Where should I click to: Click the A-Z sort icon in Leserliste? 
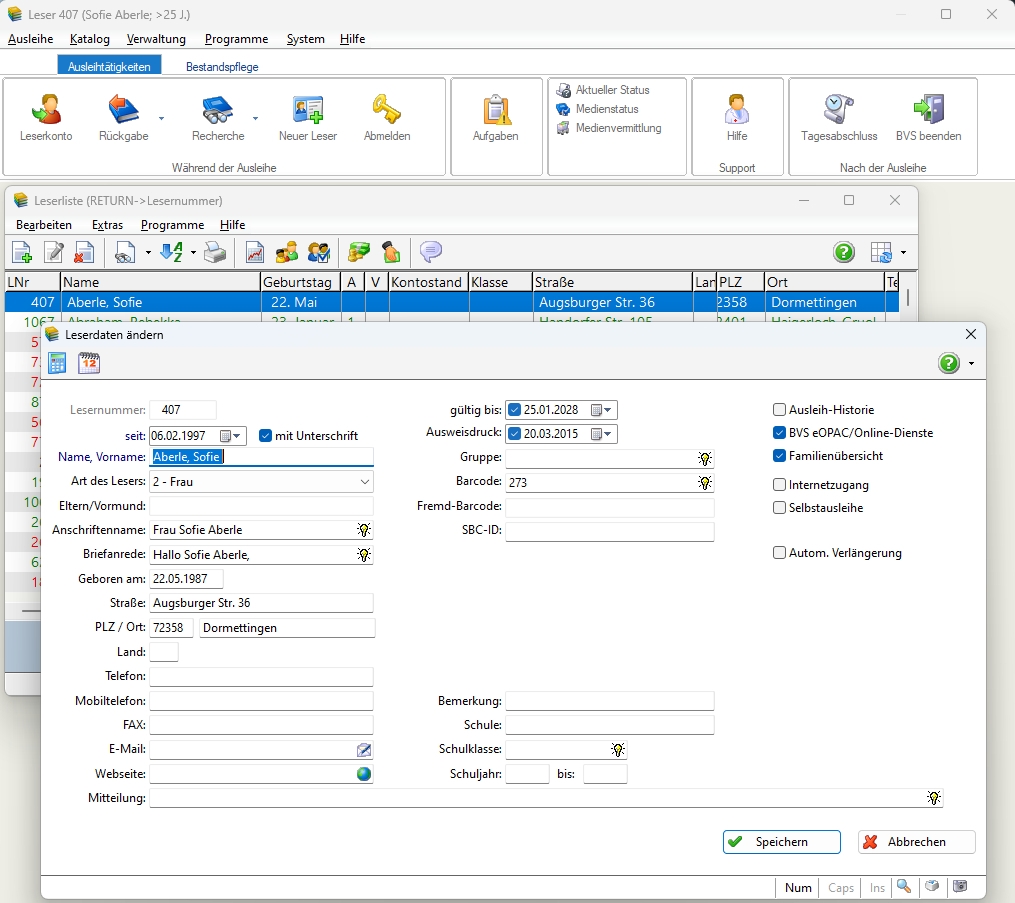click(172, 252)
